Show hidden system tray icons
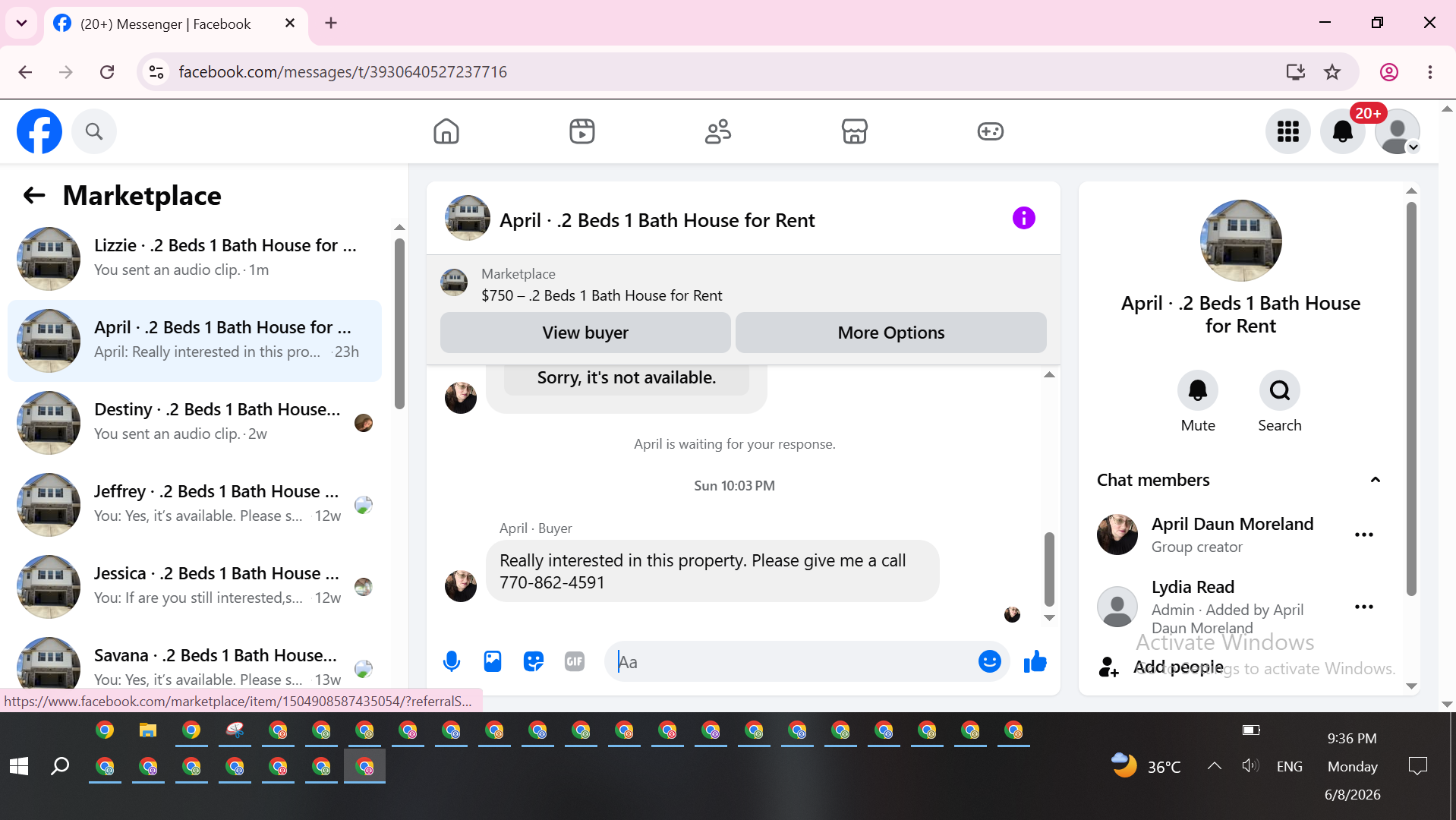This screenshot has height=820, width=1456. [1215, 766]
